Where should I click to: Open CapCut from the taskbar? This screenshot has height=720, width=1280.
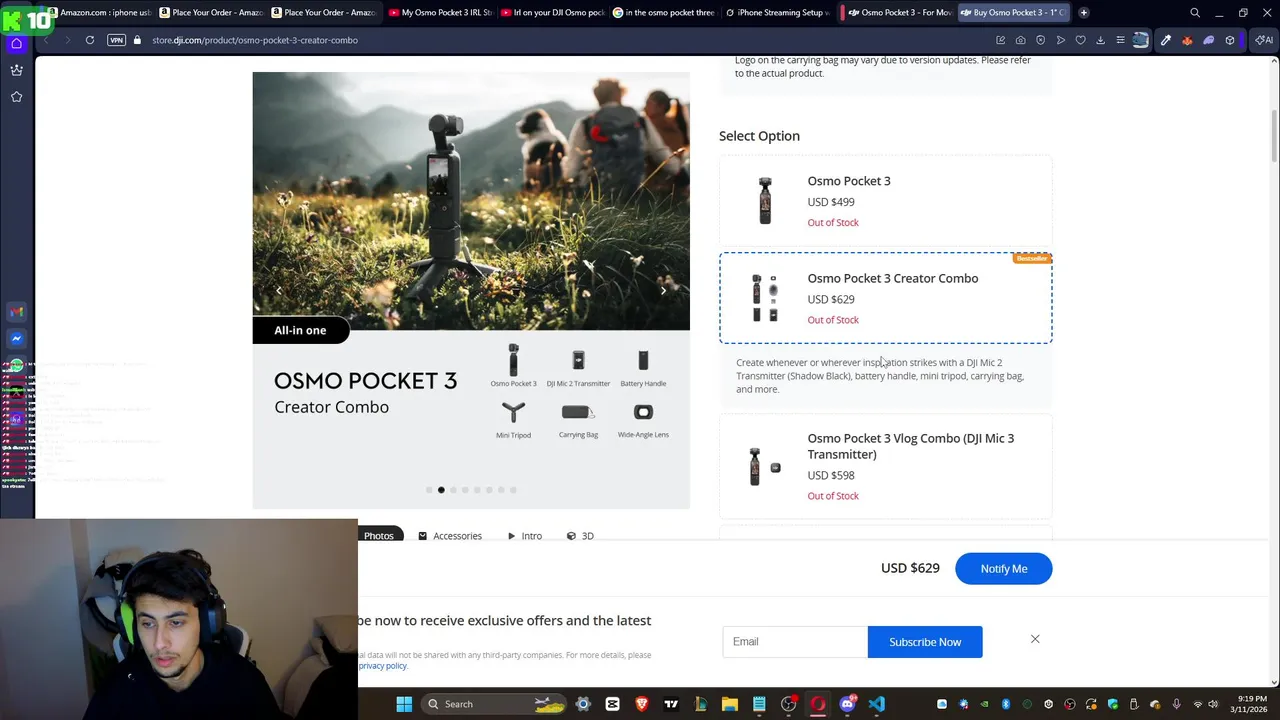click(612, 704)
